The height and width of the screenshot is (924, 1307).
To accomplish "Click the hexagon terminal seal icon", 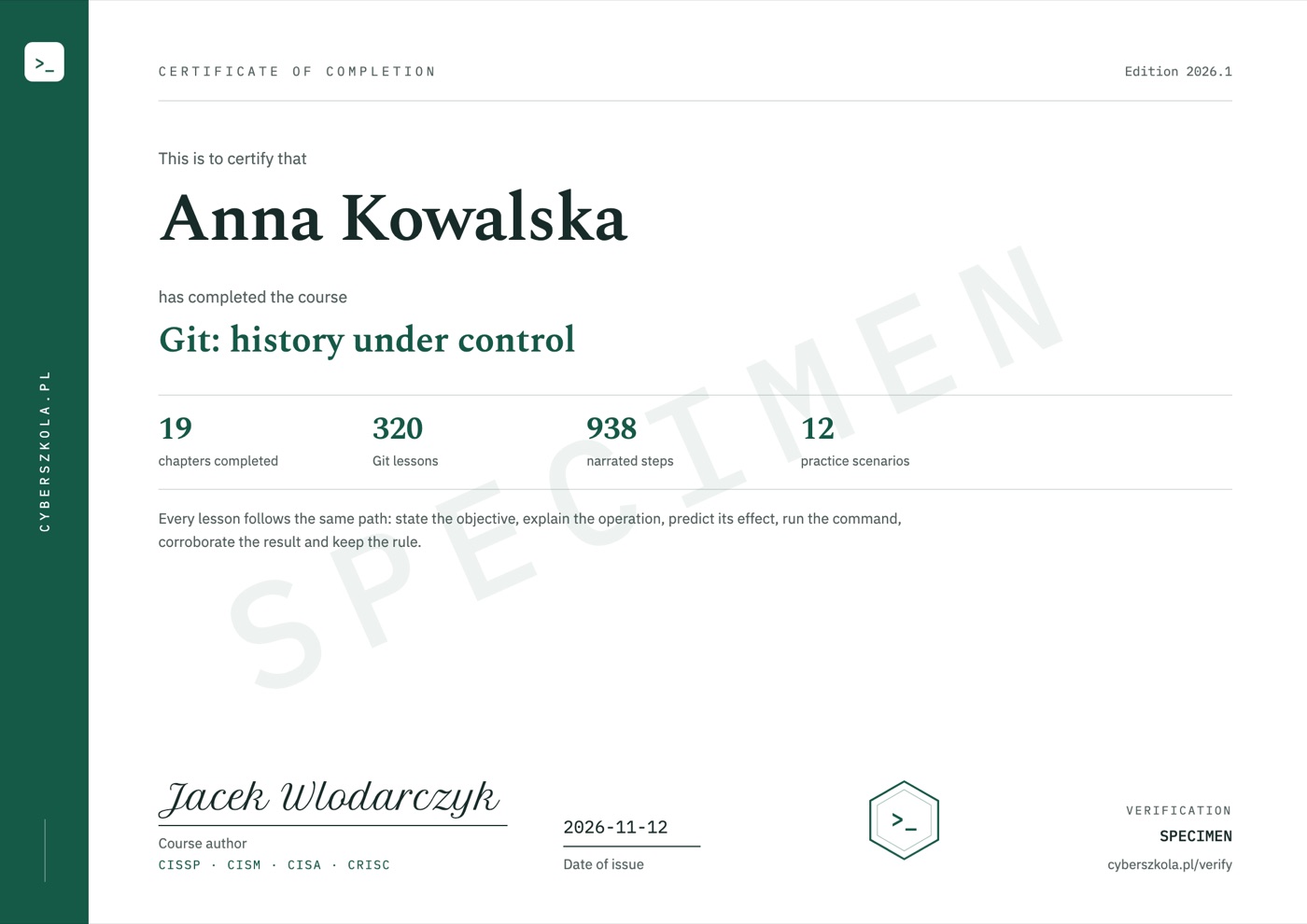I will (x=904, y=820).
